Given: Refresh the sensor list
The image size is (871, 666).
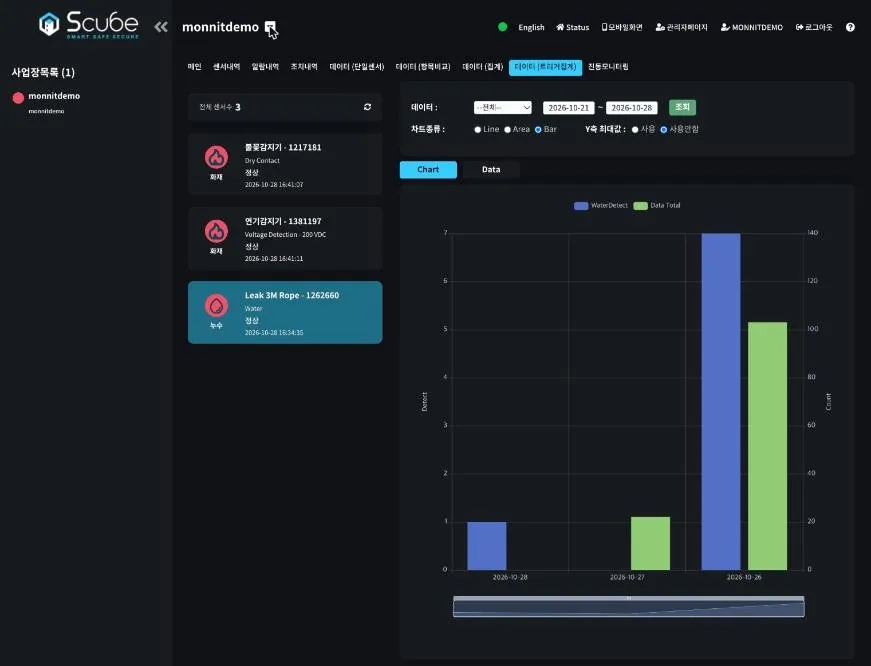Looking at the screenshot, I should pos(367,107).
